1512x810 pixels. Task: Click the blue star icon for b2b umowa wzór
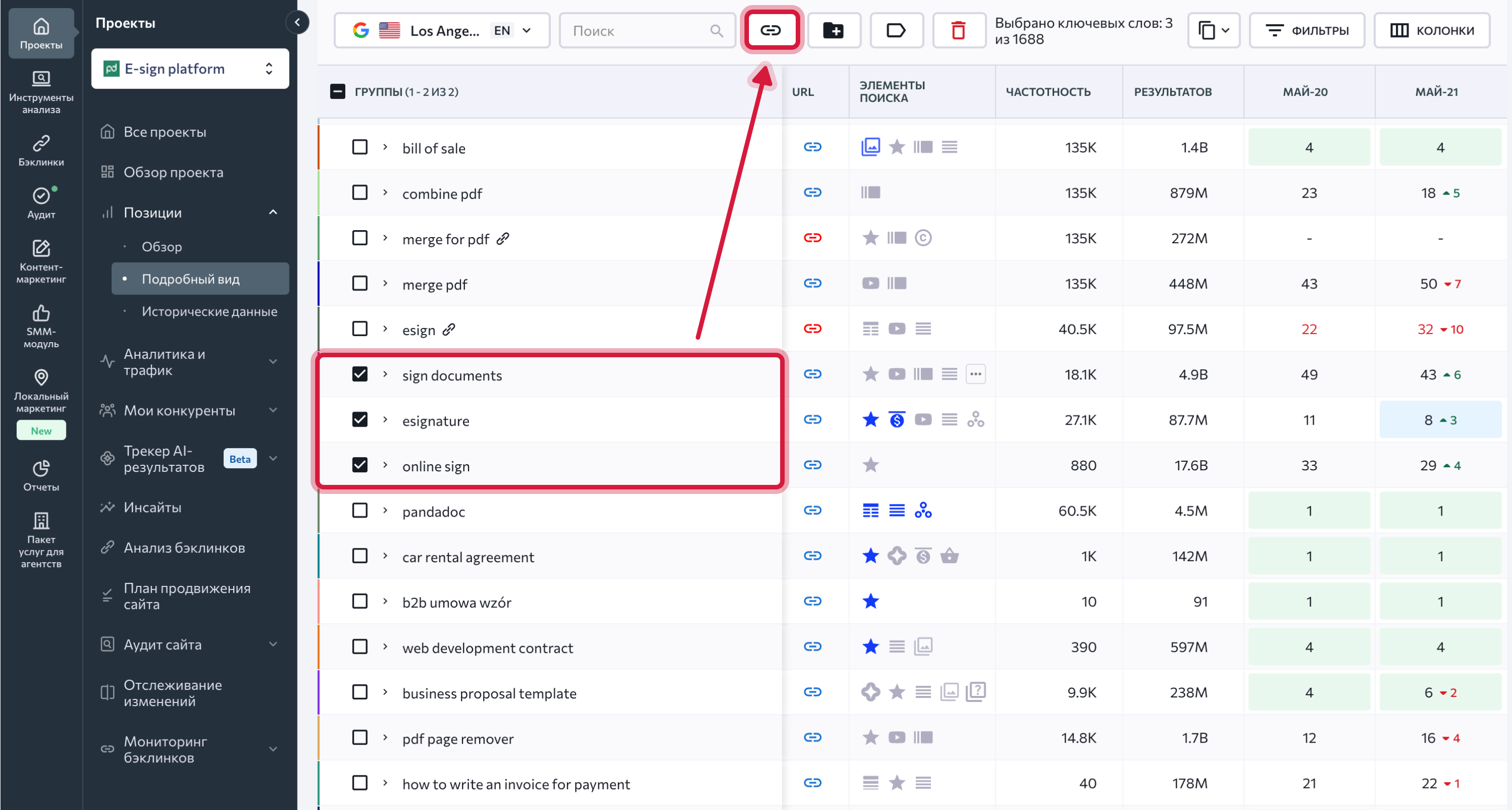871,601
